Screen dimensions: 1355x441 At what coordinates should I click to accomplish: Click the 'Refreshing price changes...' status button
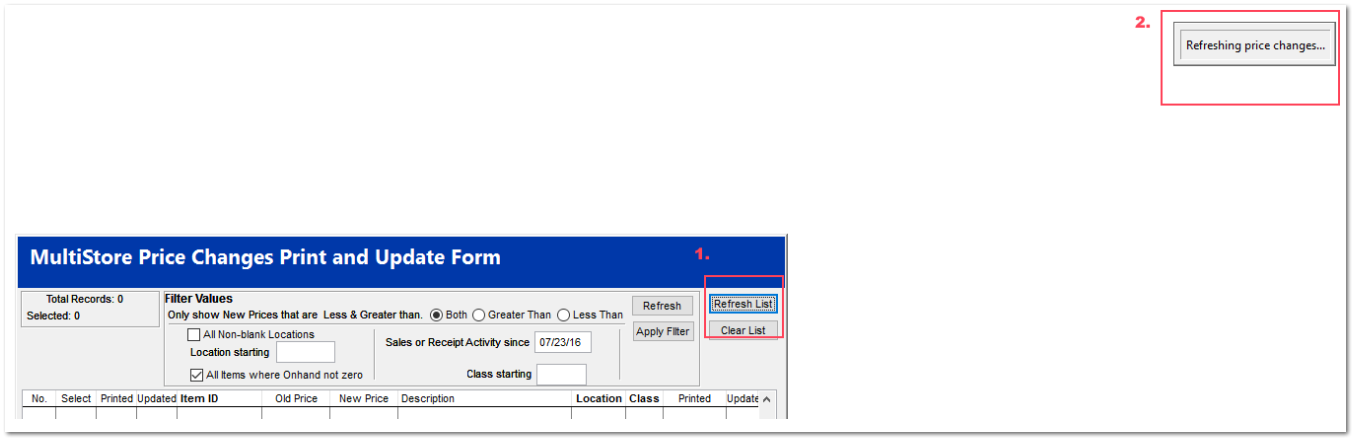1254,45
